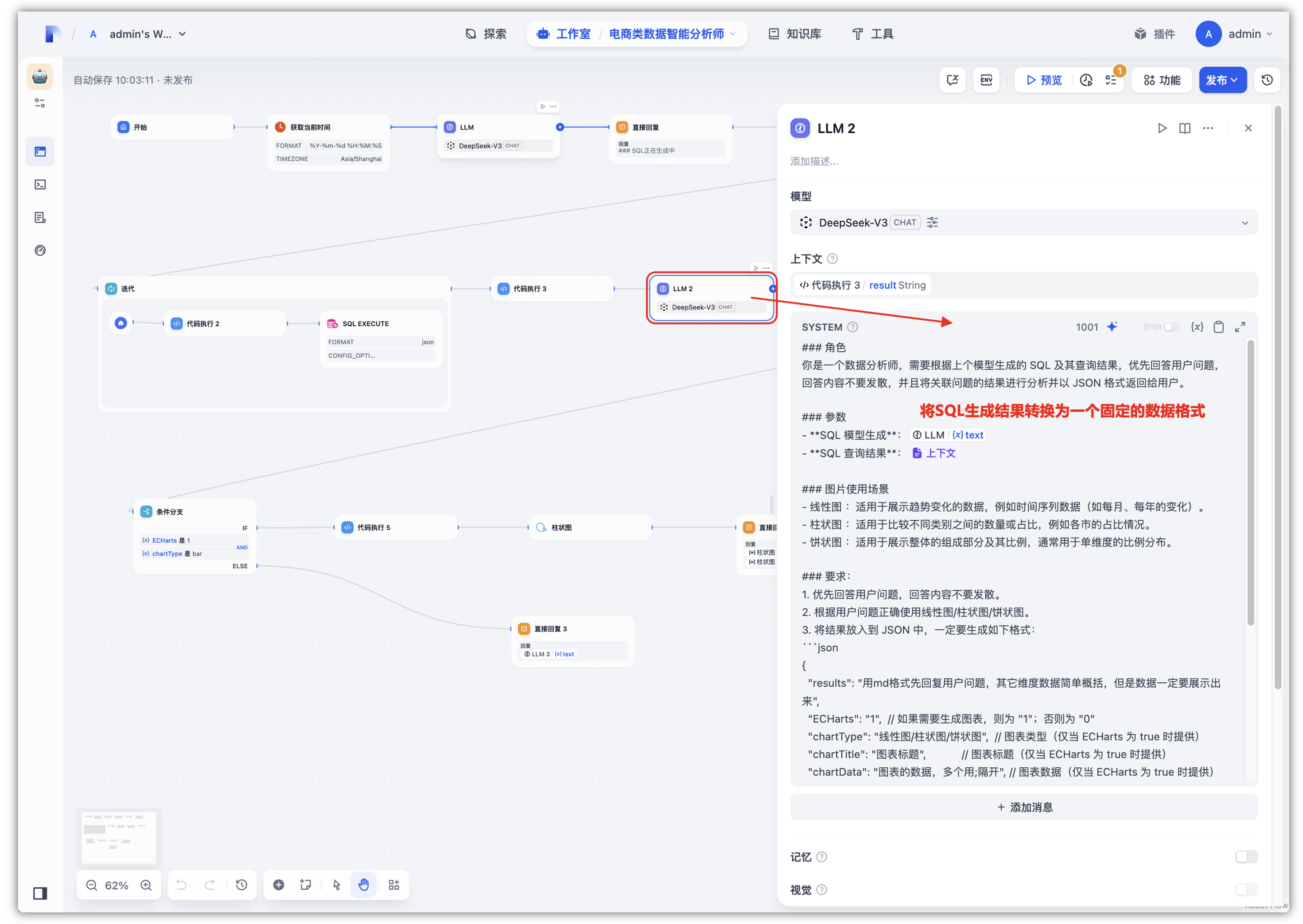Select the 开始 start node
The width and height of the screenshot is (1303, 924).
click(172, 127)
